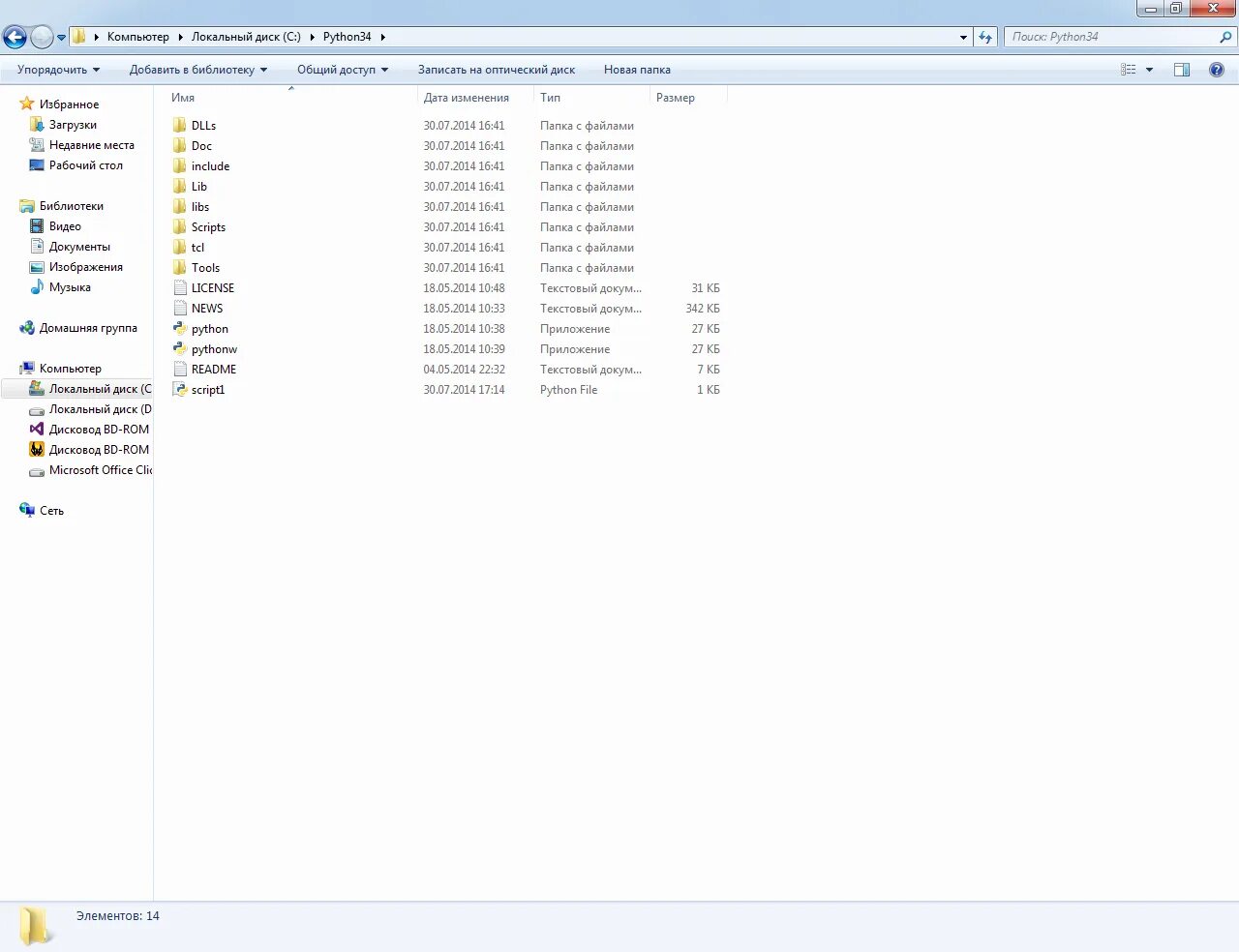The width and height of the screenshot is (1239, 952).
Task: Select the DLLs folder icon
Action: point(180,126)
